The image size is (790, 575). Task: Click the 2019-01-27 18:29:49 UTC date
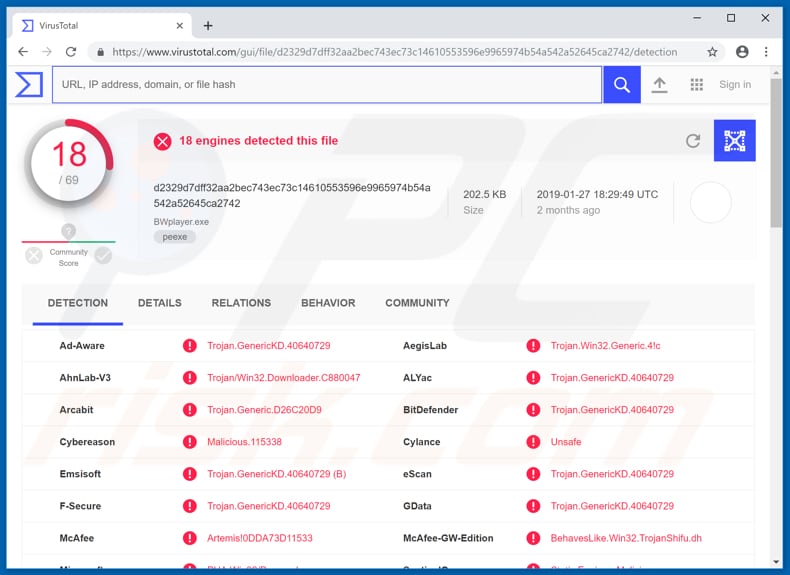point(597,195)
